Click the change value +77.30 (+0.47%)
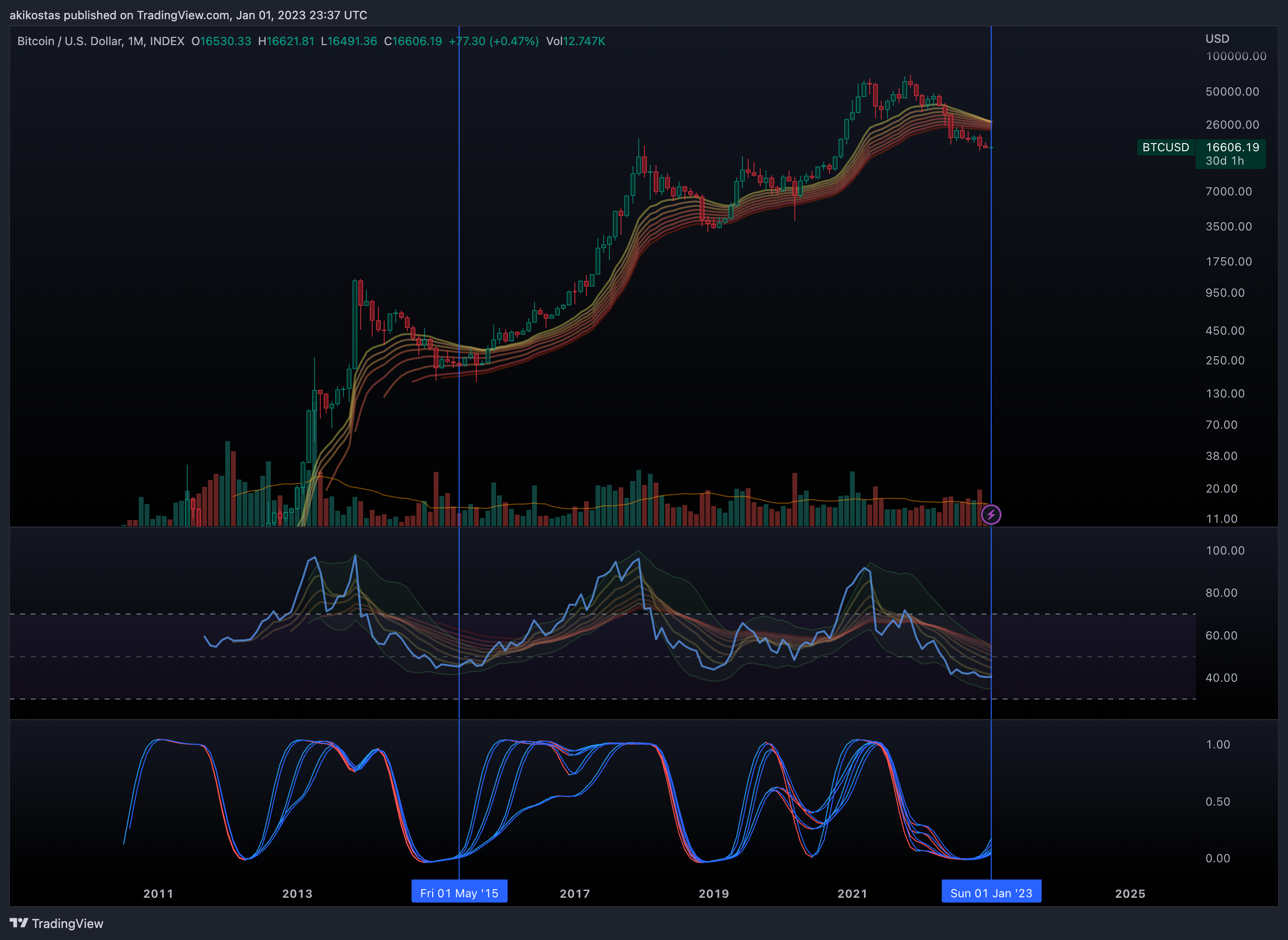This screenshot has width=1288, height=940. tap(494, 42)
